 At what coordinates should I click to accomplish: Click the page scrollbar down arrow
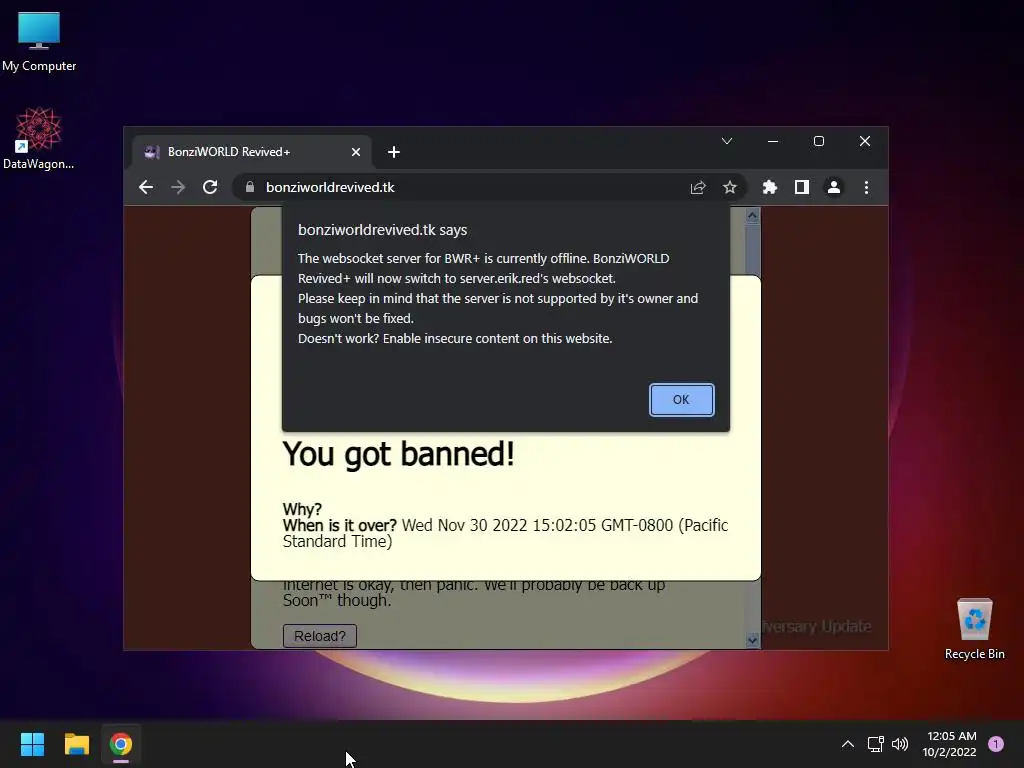point(752,641)
